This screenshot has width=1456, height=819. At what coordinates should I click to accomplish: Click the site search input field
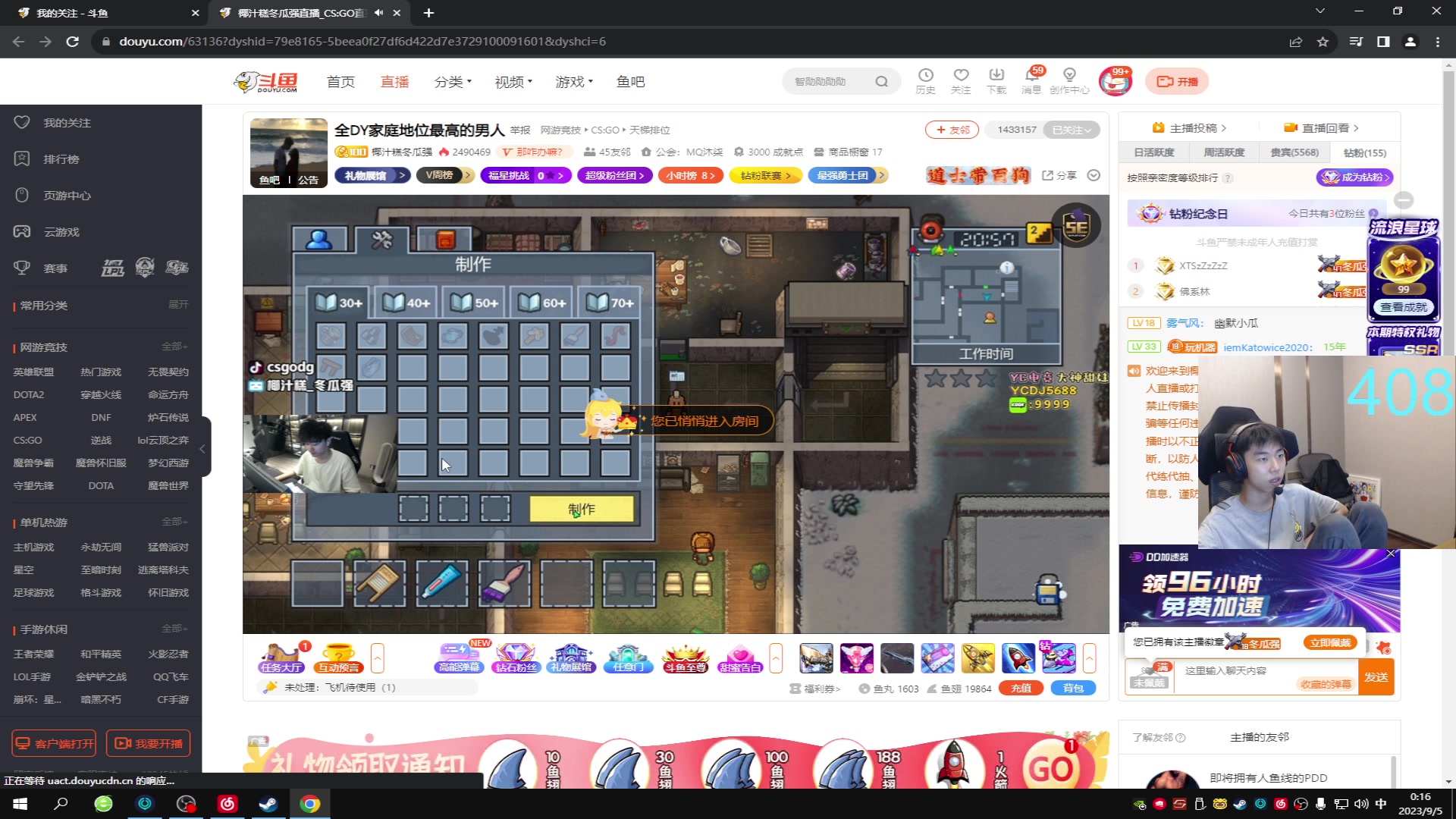[x=830, y=81]
